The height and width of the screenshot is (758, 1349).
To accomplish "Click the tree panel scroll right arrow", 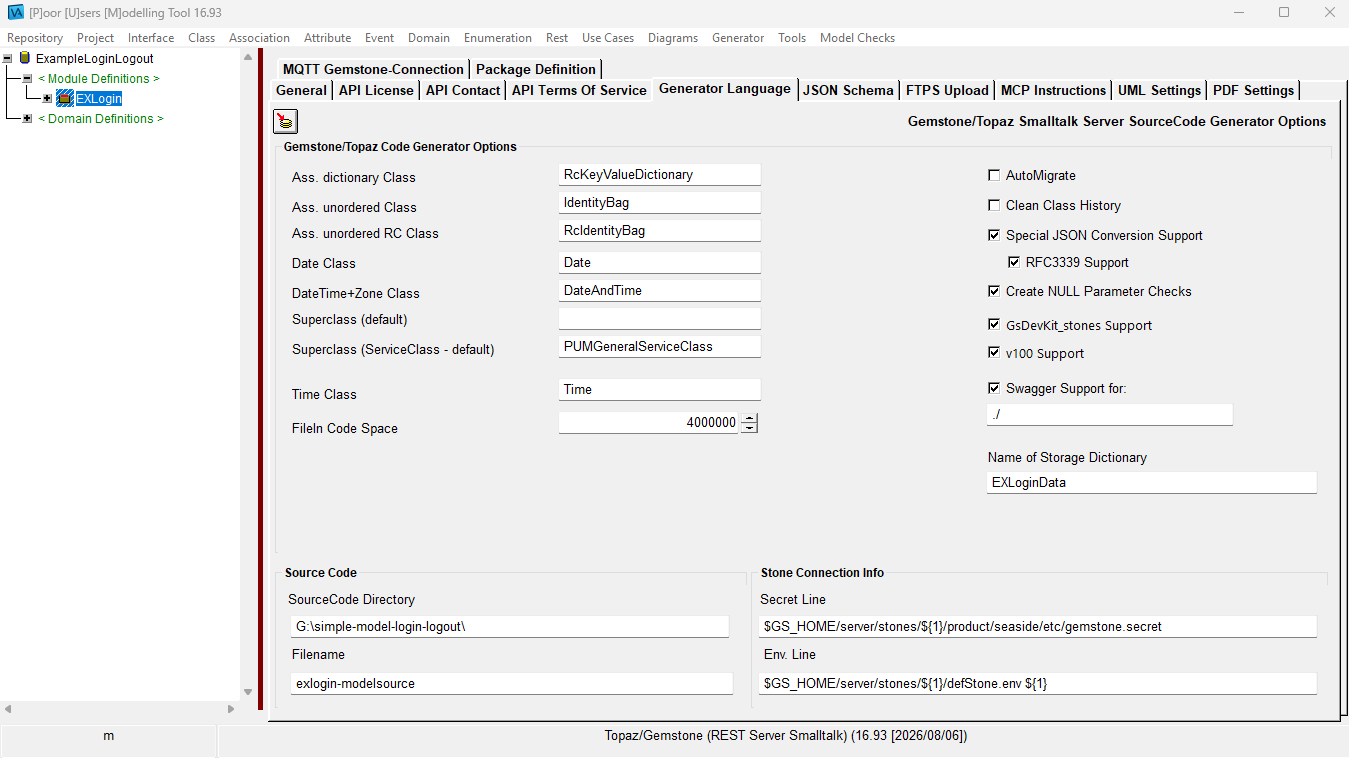I will pyautogui.click(x=230, y=709).
